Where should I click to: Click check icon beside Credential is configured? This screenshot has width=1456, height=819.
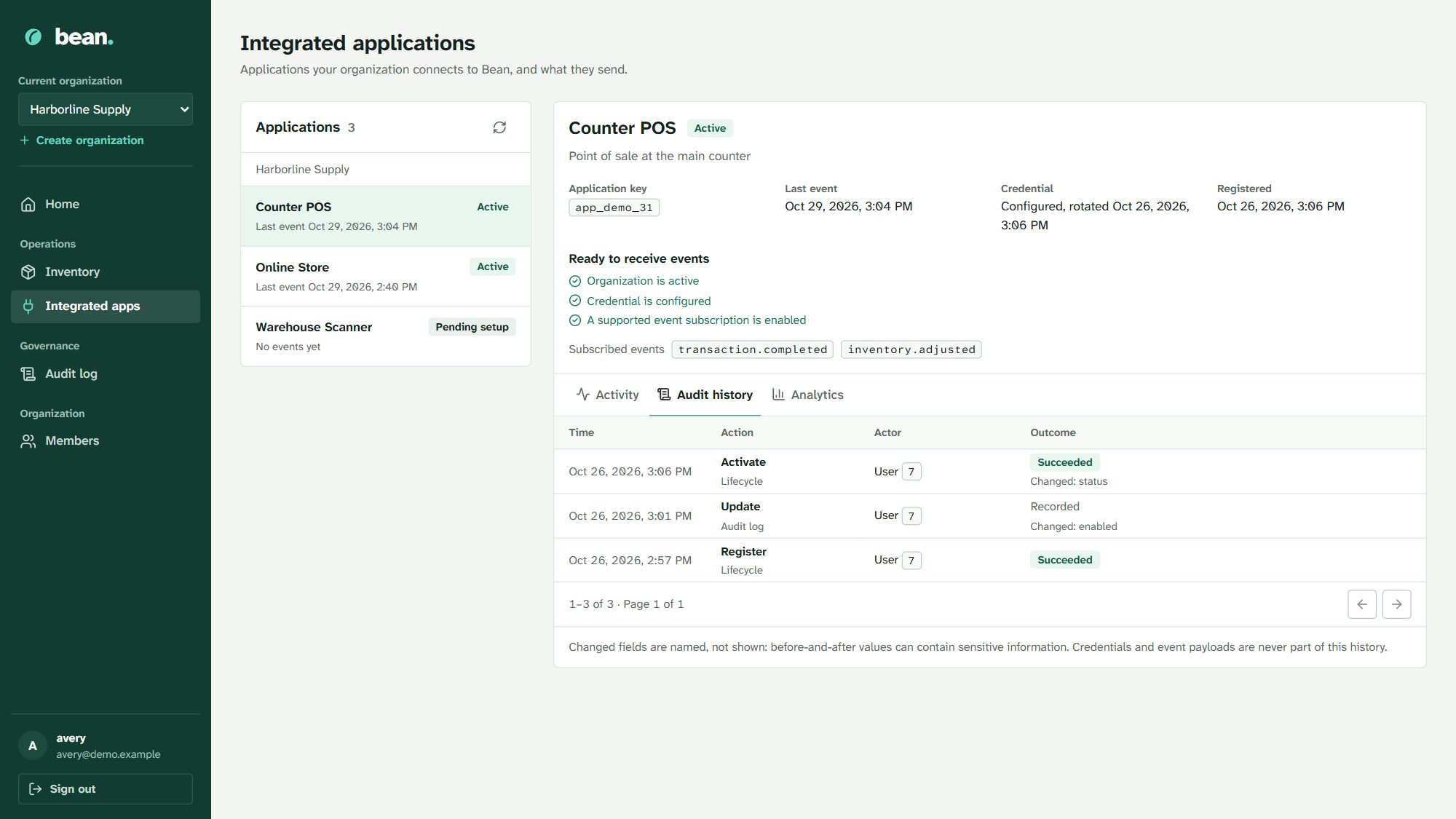coord(575,301)
